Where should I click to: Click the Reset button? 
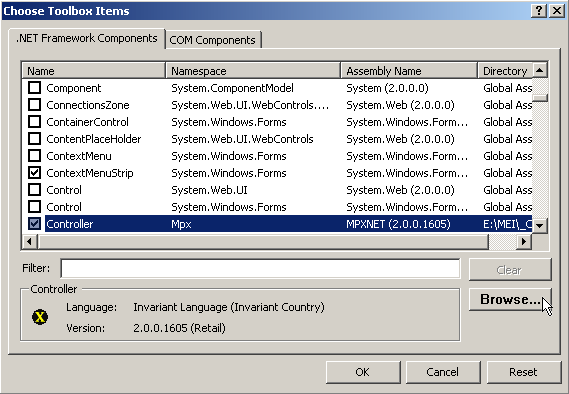pyautogui.click(x=523, y=372)
